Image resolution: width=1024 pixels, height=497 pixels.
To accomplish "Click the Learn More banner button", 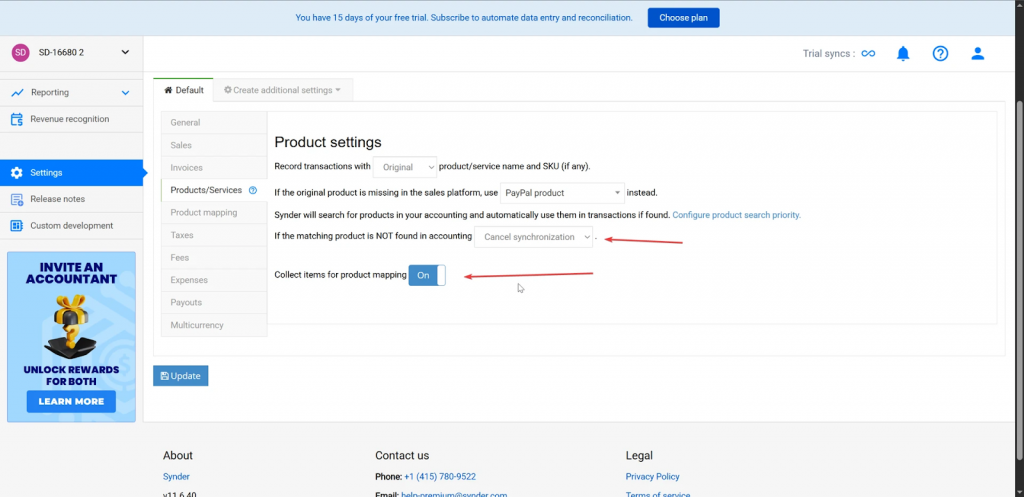I will coord(71,401).
